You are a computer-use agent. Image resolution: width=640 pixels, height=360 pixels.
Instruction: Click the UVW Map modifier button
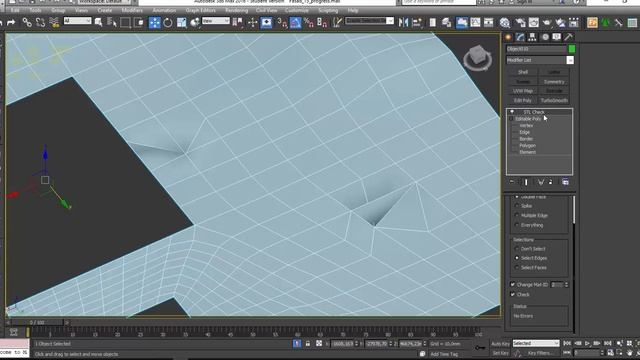(523, 91)
